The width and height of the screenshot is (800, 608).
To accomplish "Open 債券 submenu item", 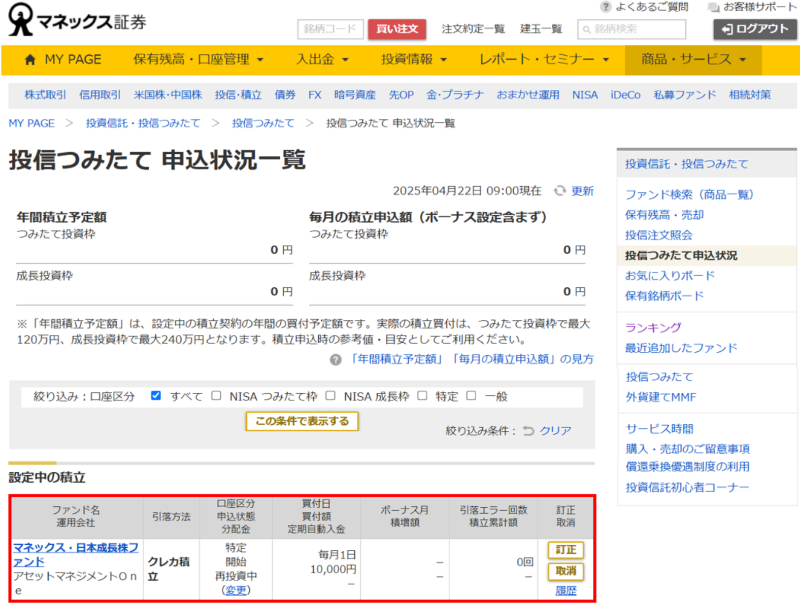I will tap(285, 95).
